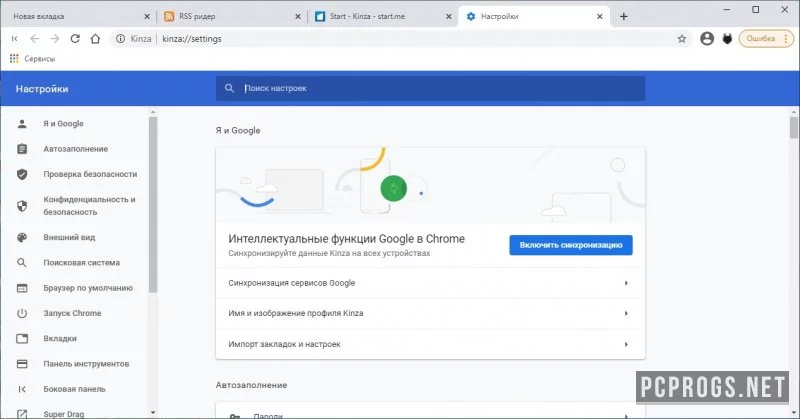Open the Ошибка menu button

coord(766,38)
